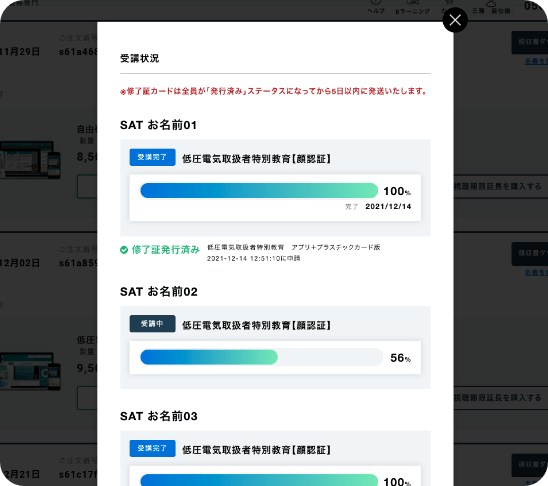
Task: Click the first course product thumbnail
Action: 30,160
